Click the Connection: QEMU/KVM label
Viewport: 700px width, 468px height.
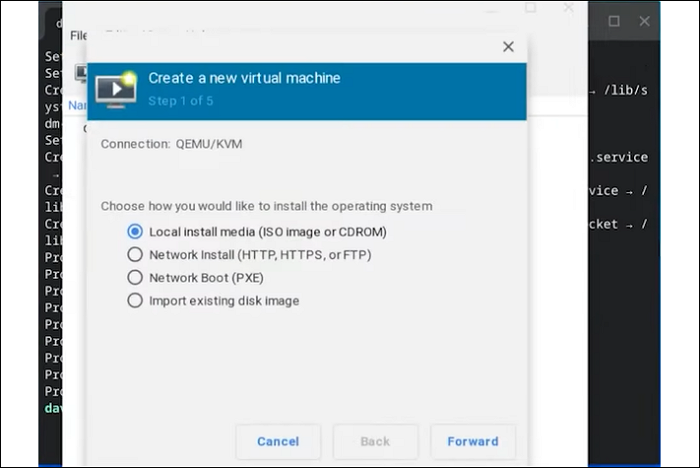pos(171,144)
